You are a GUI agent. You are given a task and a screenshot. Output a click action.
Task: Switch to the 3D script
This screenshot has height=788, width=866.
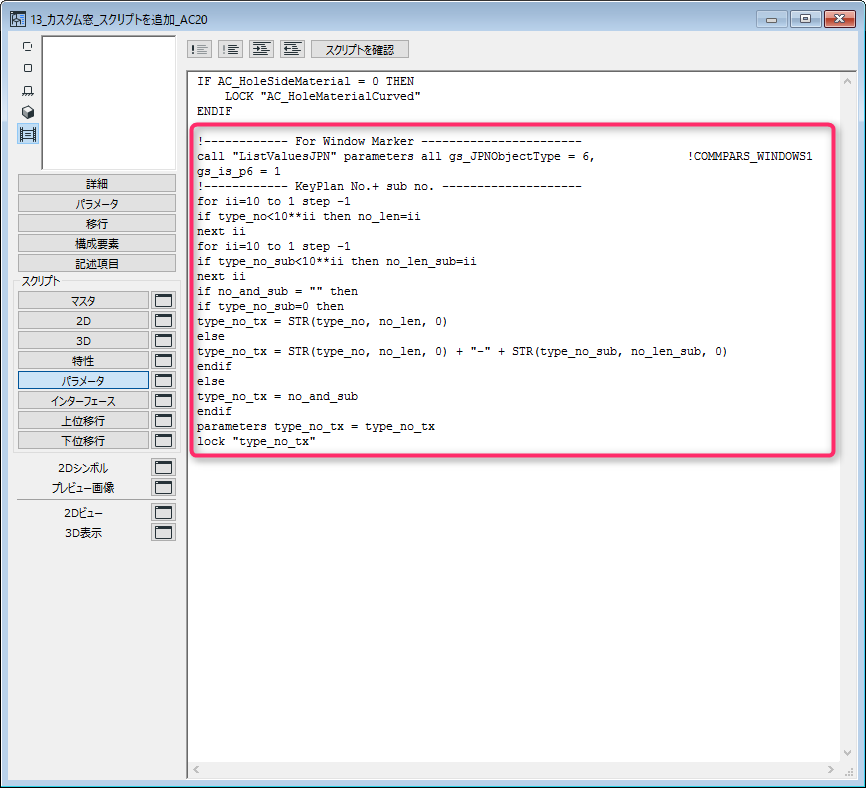83,340
